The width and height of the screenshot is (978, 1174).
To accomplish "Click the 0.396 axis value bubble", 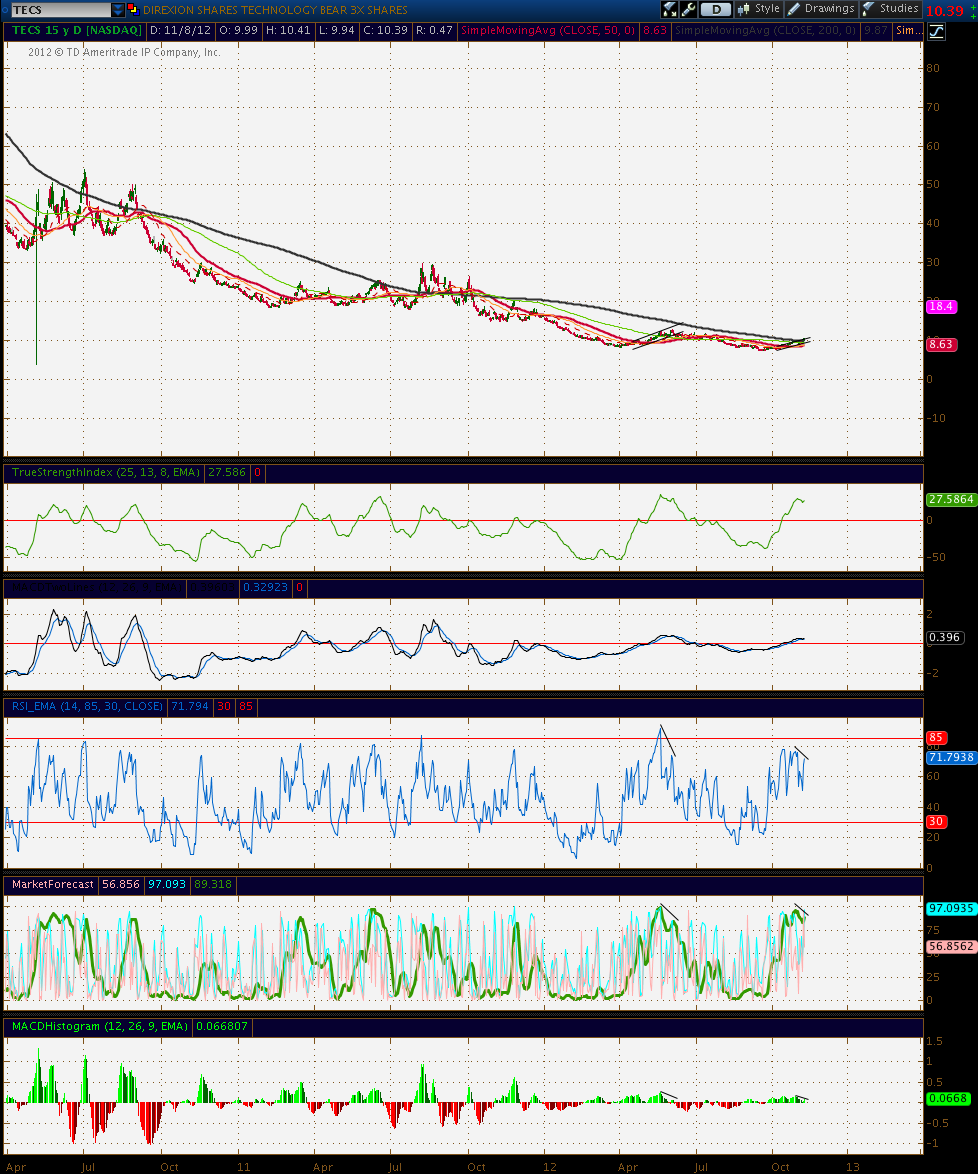I will pos(945,638).
